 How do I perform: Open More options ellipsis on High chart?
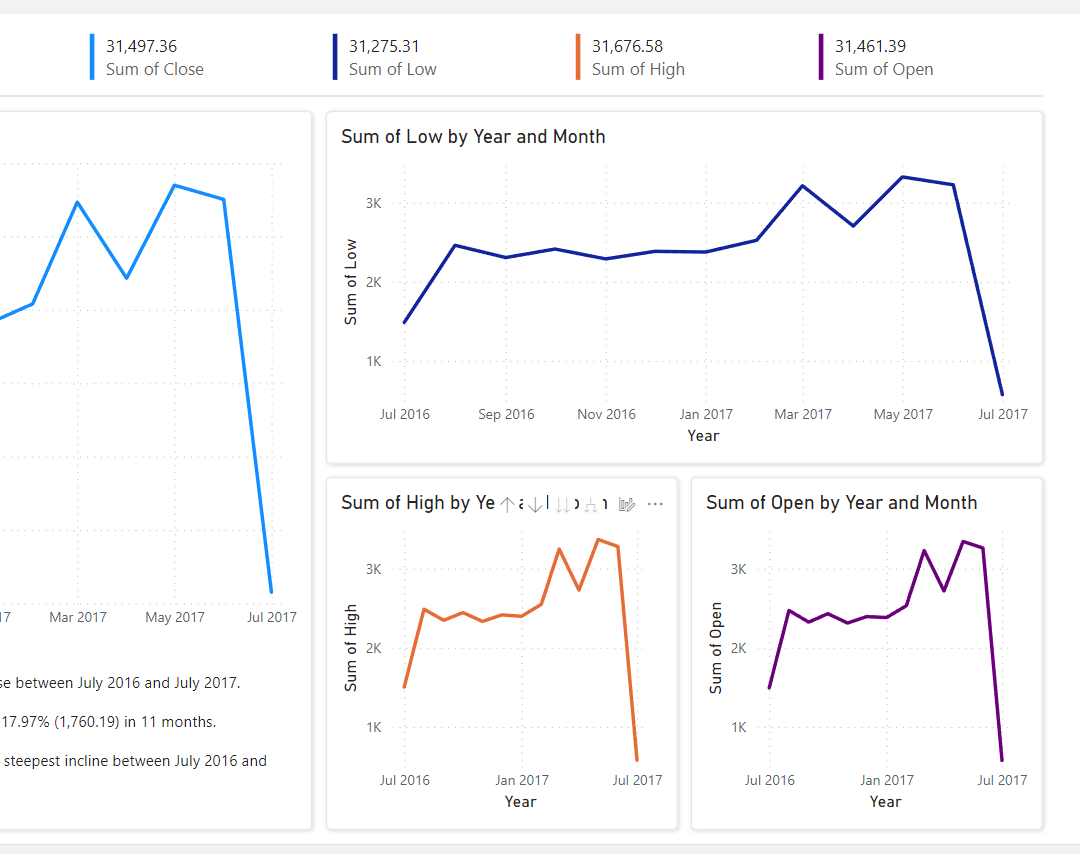655,504
